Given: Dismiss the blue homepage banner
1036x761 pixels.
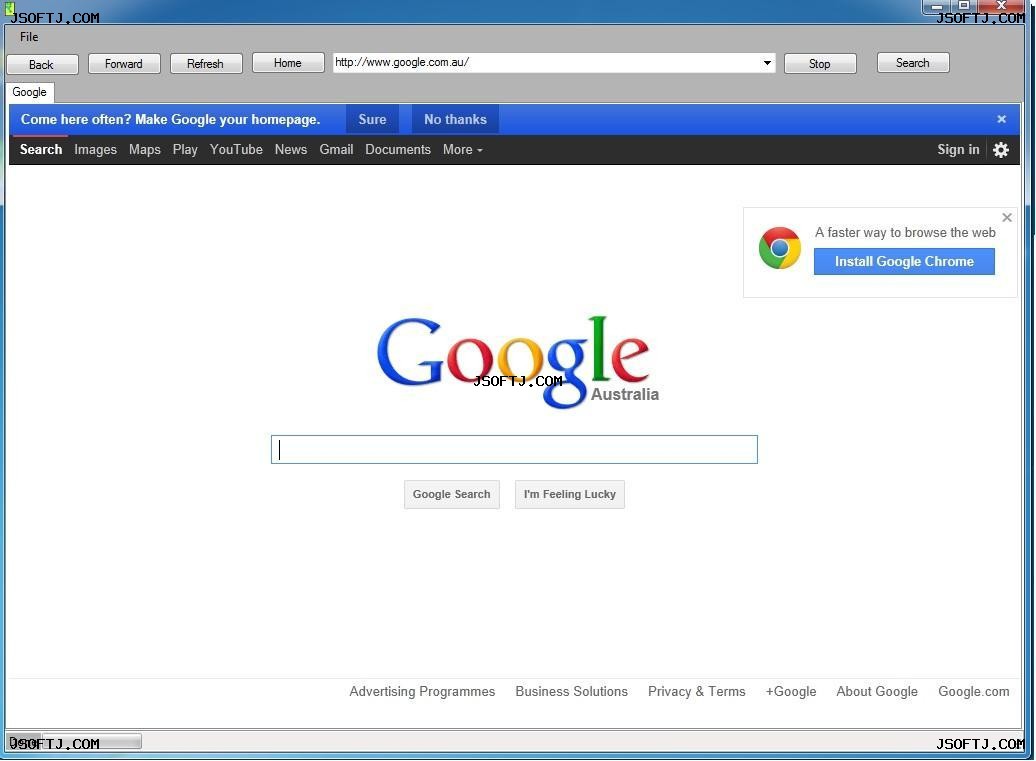Looking at the screenshot, I should 1001,120.
